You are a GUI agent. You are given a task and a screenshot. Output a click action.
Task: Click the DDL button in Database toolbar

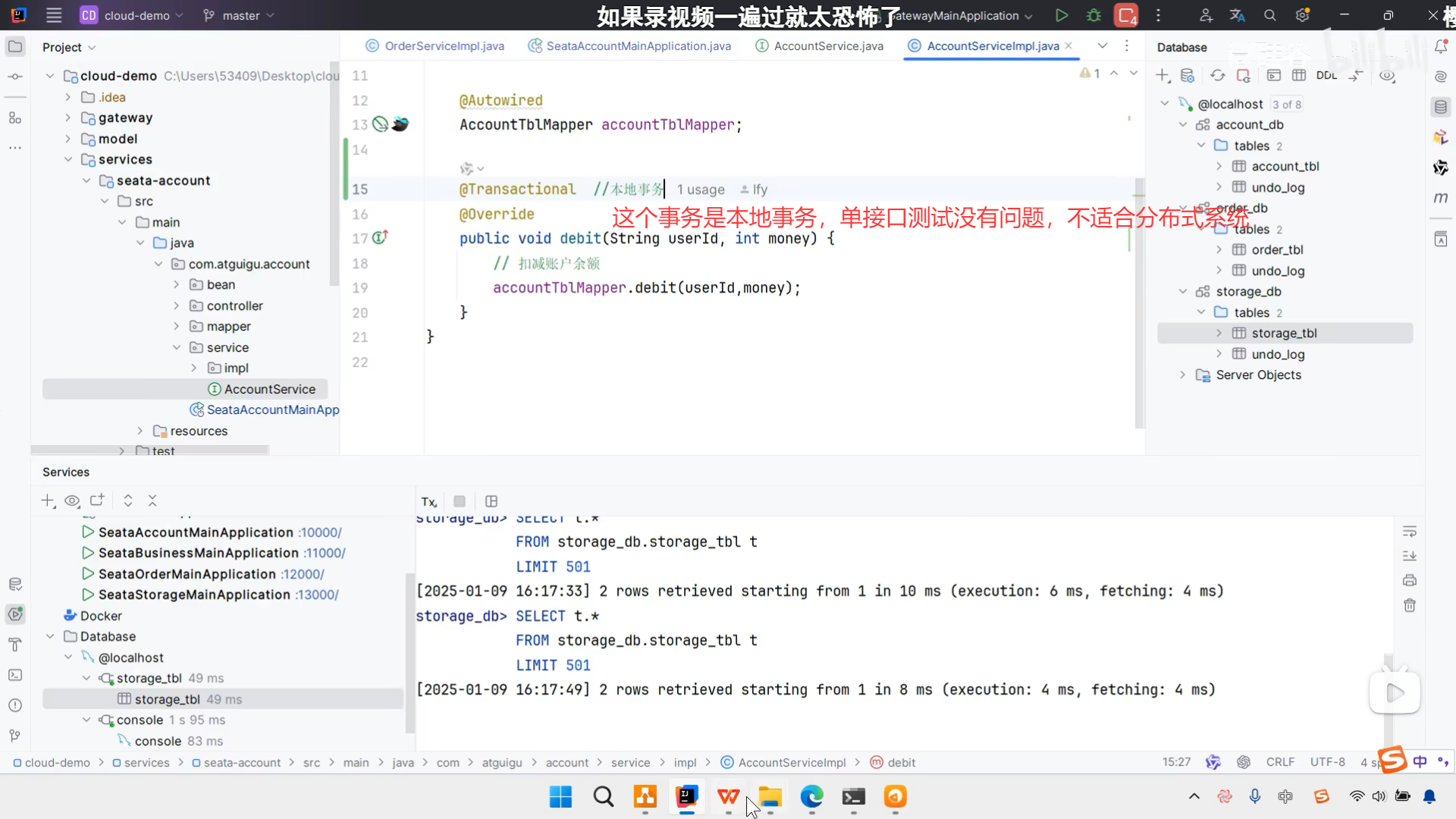pyautogui.click(x=1326, y=75)
